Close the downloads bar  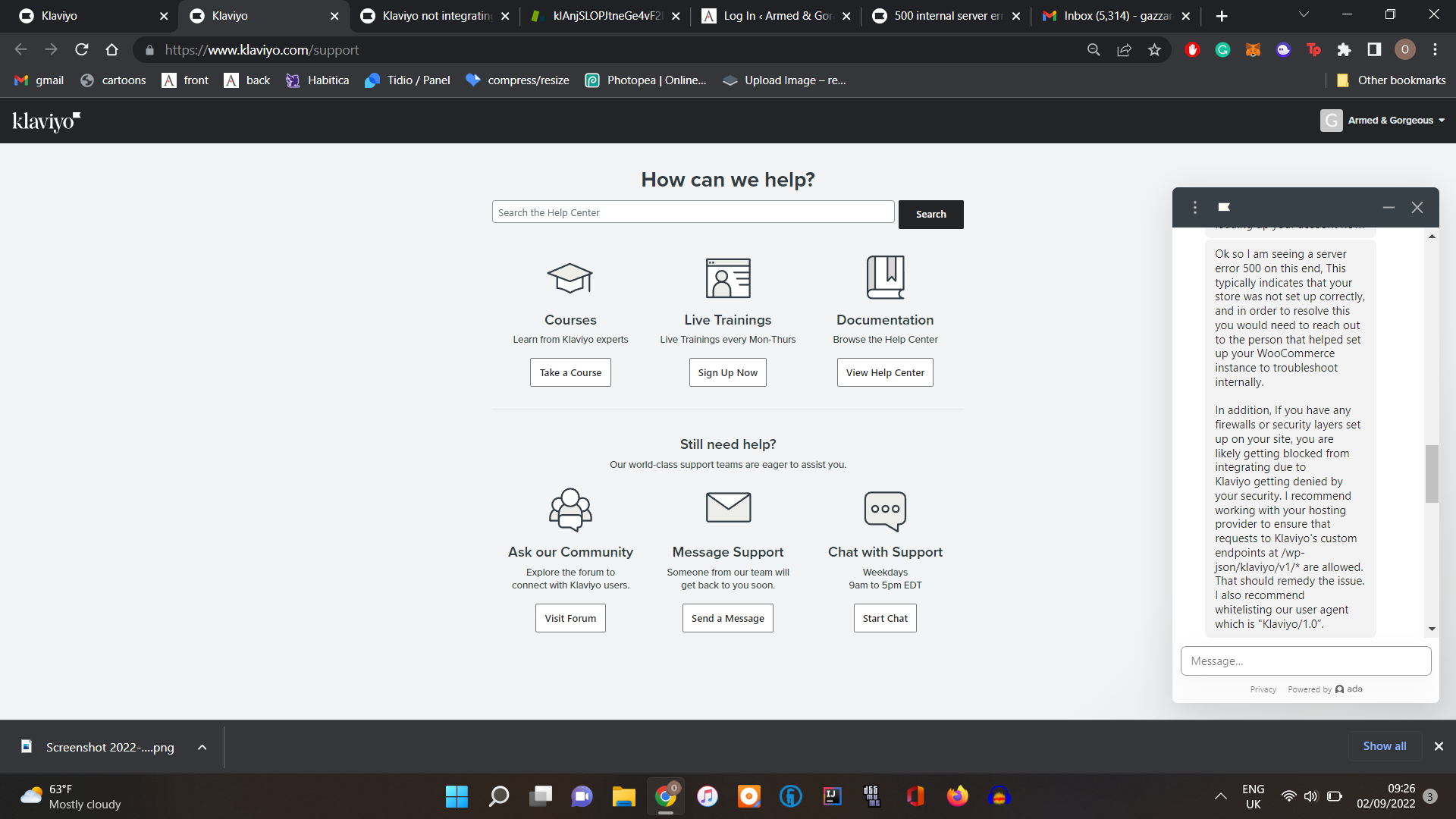pyautogui.click(x=1439, y=746)
